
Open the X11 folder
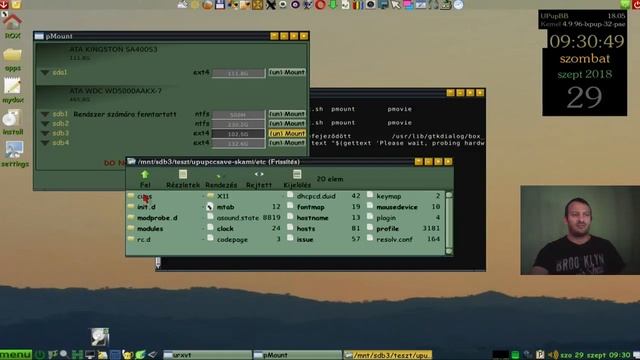click(x=223, y=196)
